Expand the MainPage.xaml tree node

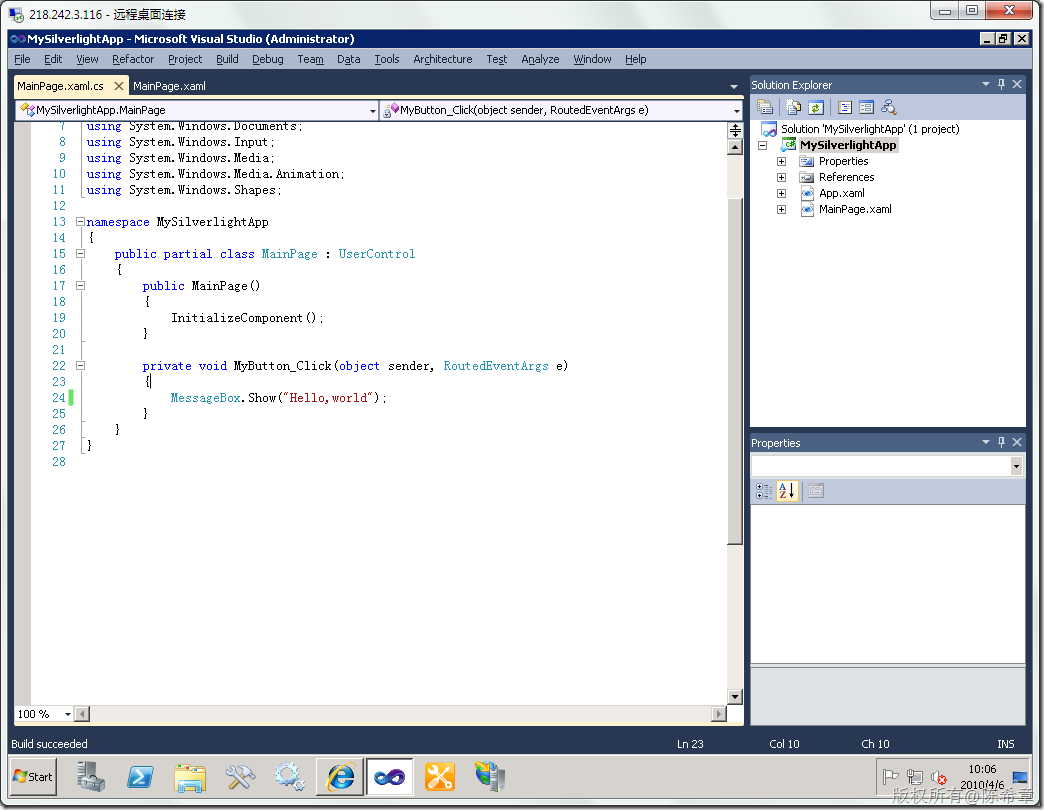tap(782, 210)
